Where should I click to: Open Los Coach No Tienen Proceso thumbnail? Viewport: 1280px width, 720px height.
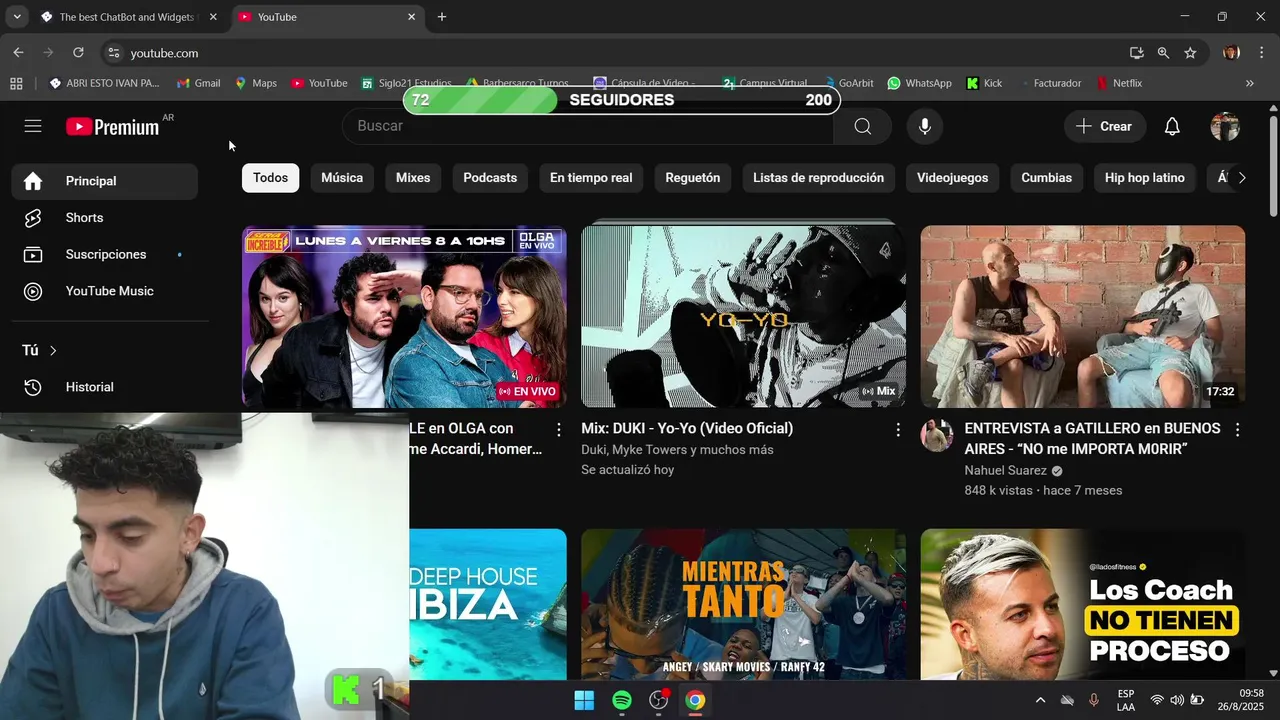(1083, 604)
